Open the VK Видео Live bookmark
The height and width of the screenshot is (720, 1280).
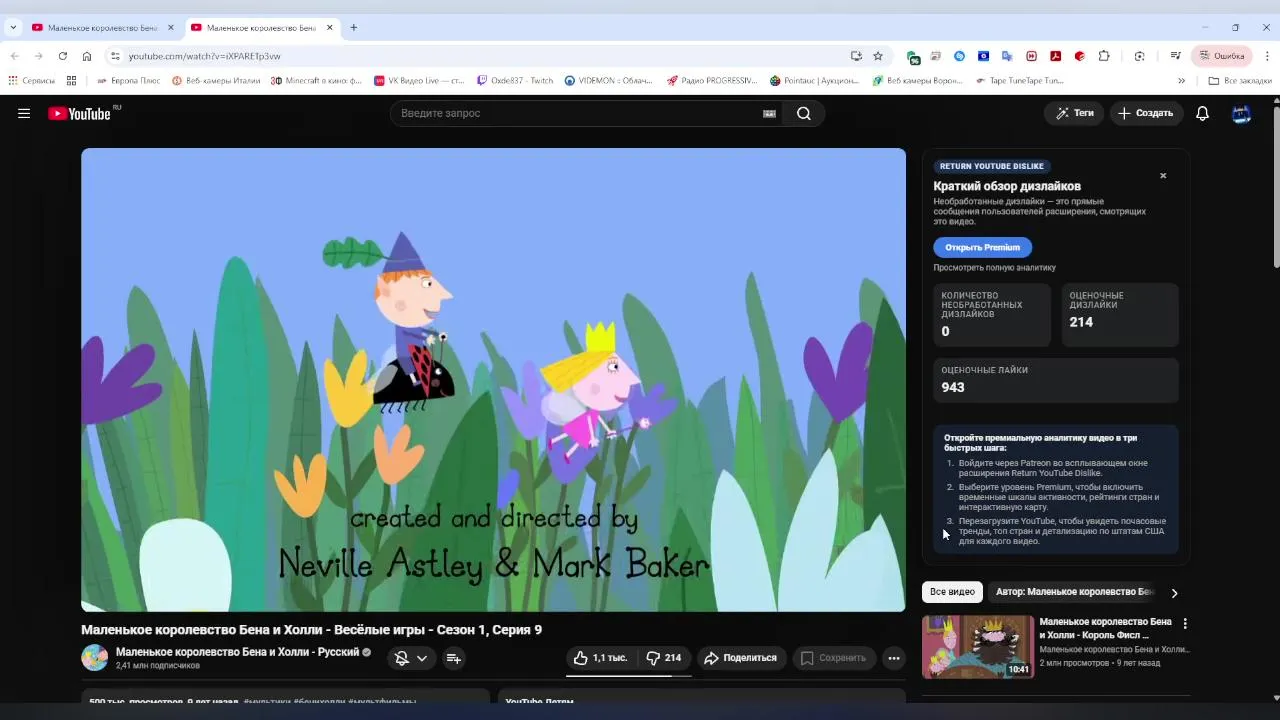click(419, 81)
